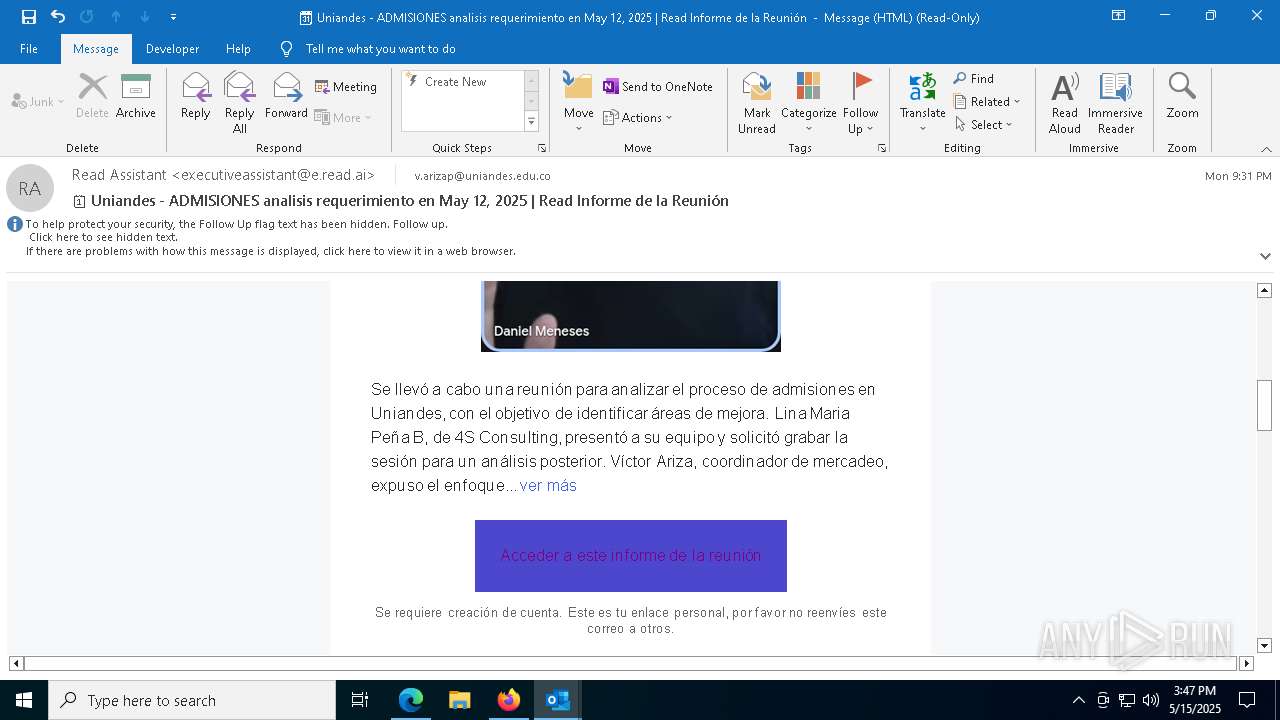Viewport: 1280px width, 720px height.
Task: Open Manage Quick Steps dialog launcher
Action: [542, 148]
